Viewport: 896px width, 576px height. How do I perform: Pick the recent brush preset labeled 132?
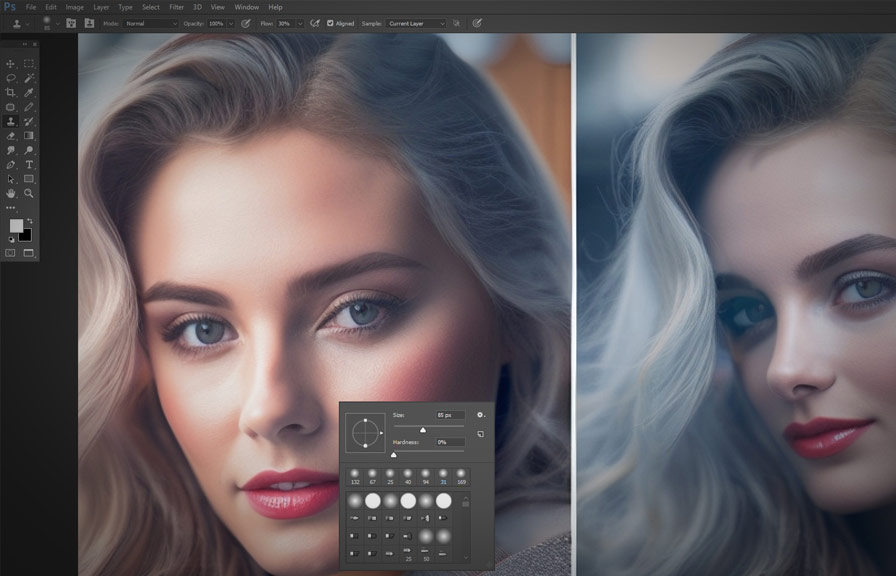(353, 474)
